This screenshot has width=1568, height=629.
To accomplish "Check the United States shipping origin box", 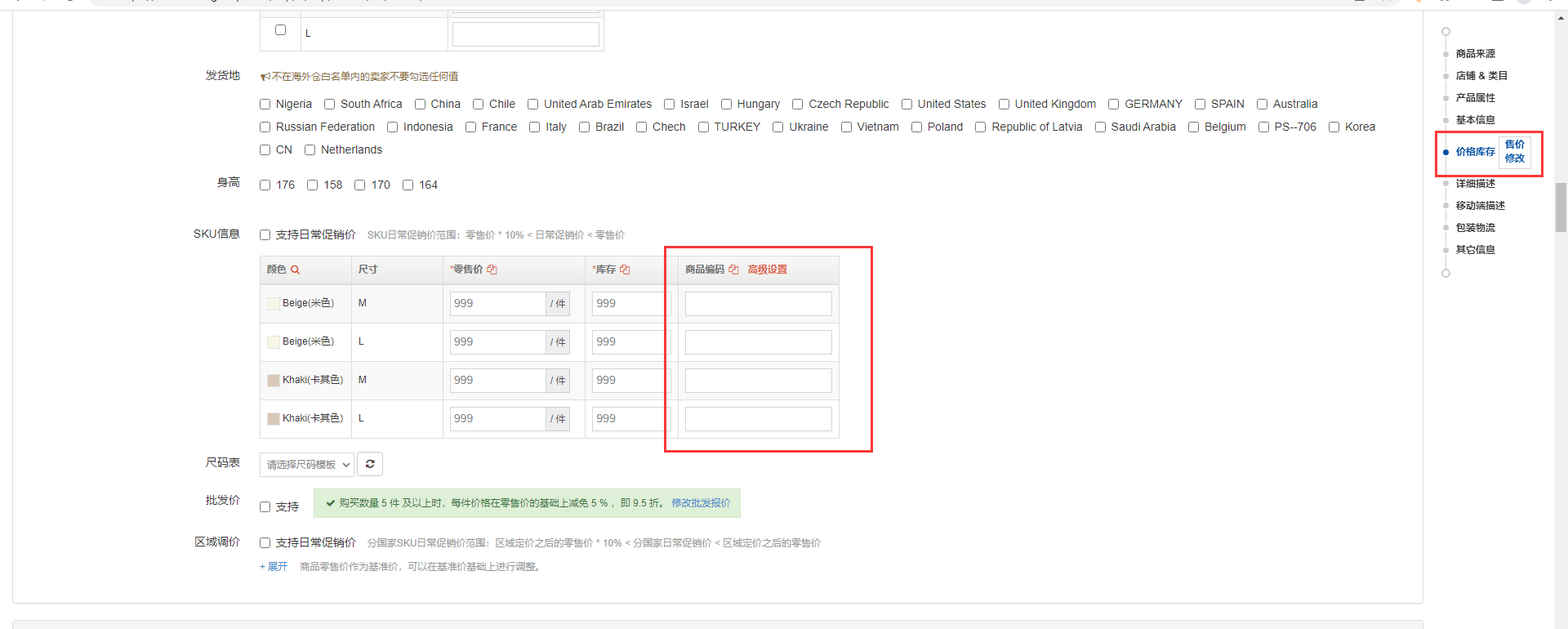I will click(x=906, y=105).
